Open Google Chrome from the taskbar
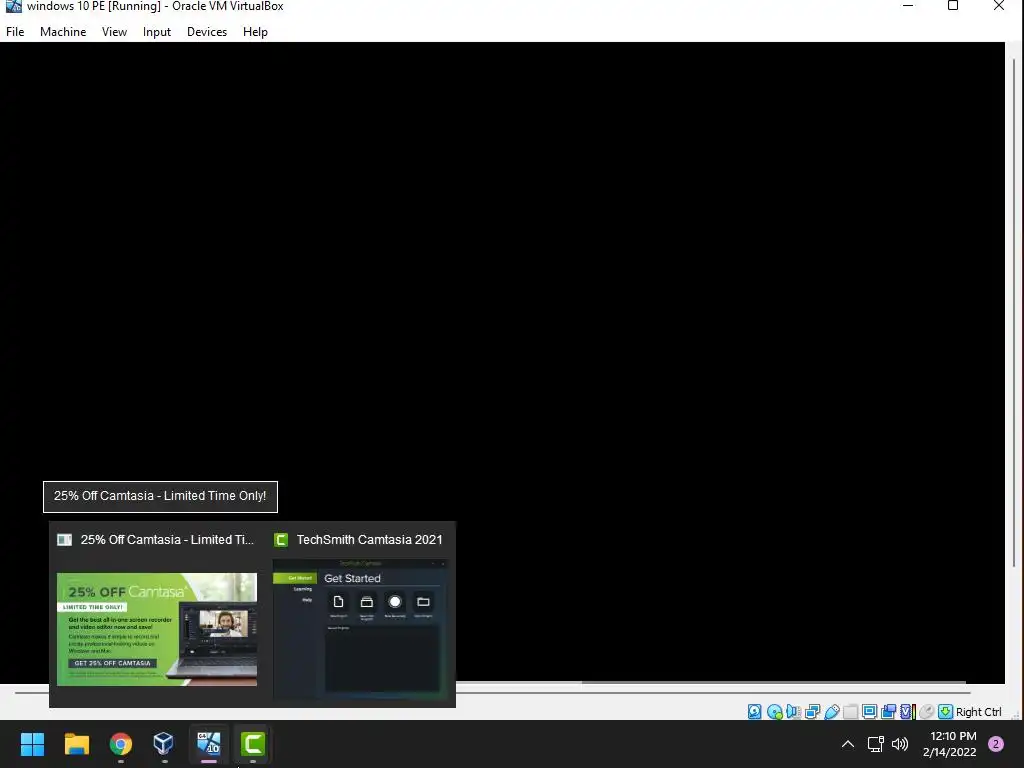 (x=121, y=743)
